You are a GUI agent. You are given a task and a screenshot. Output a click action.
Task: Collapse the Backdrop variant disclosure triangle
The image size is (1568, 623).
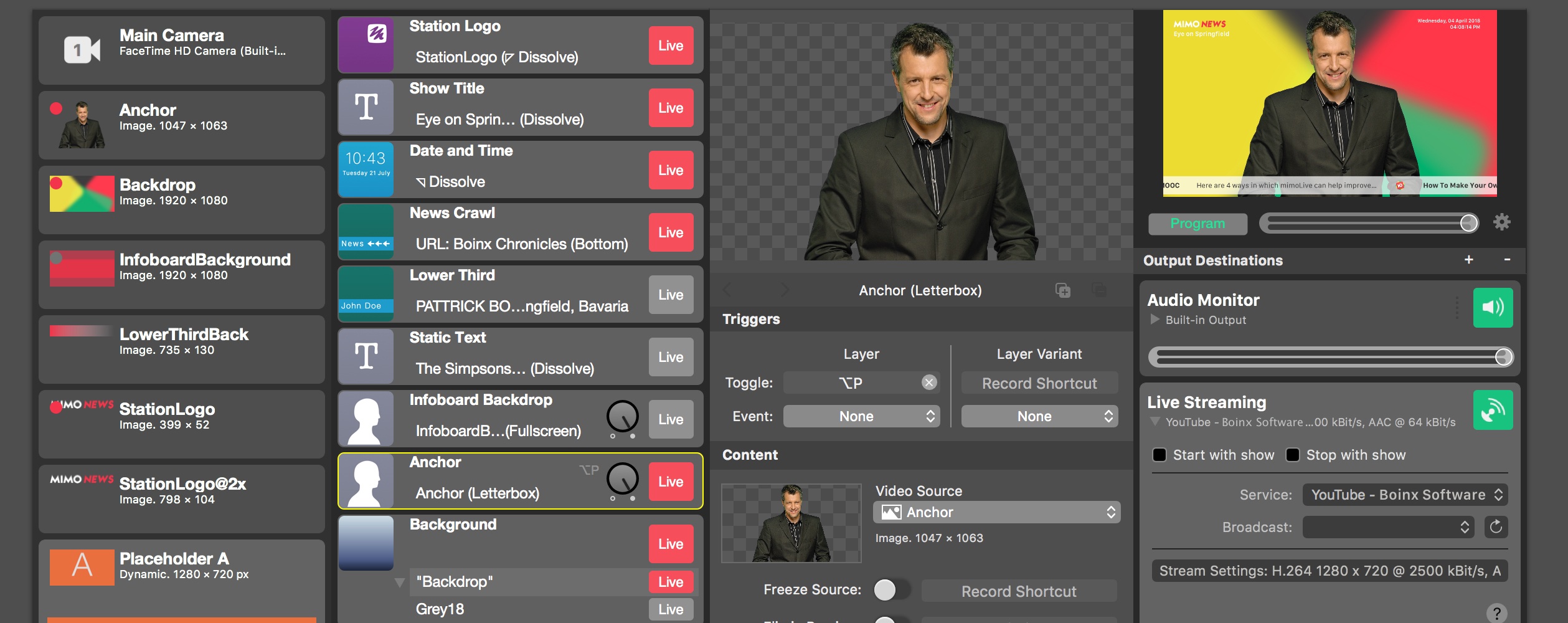[400, 583]
